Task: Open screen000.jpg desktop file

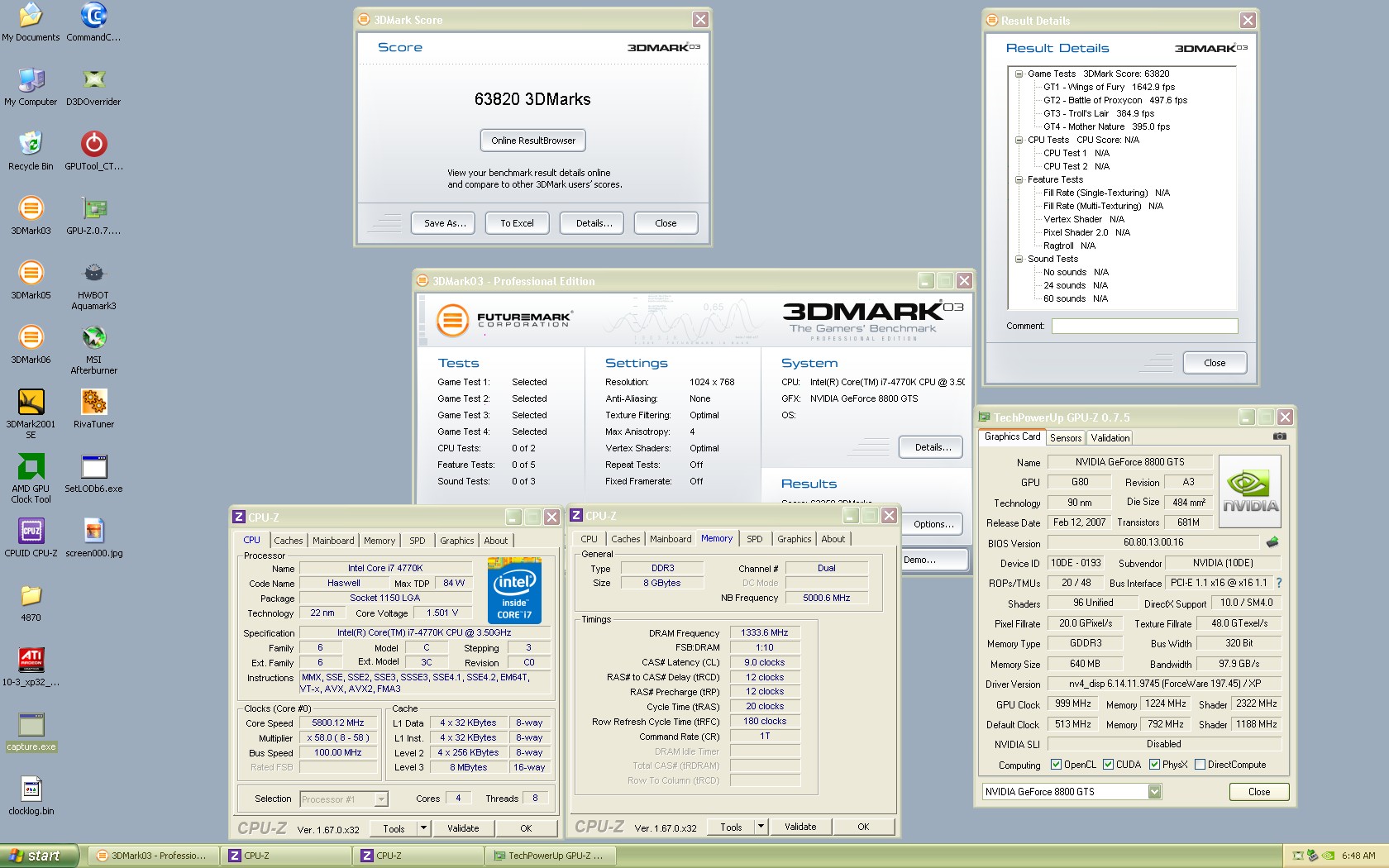Action: point(93,538)
